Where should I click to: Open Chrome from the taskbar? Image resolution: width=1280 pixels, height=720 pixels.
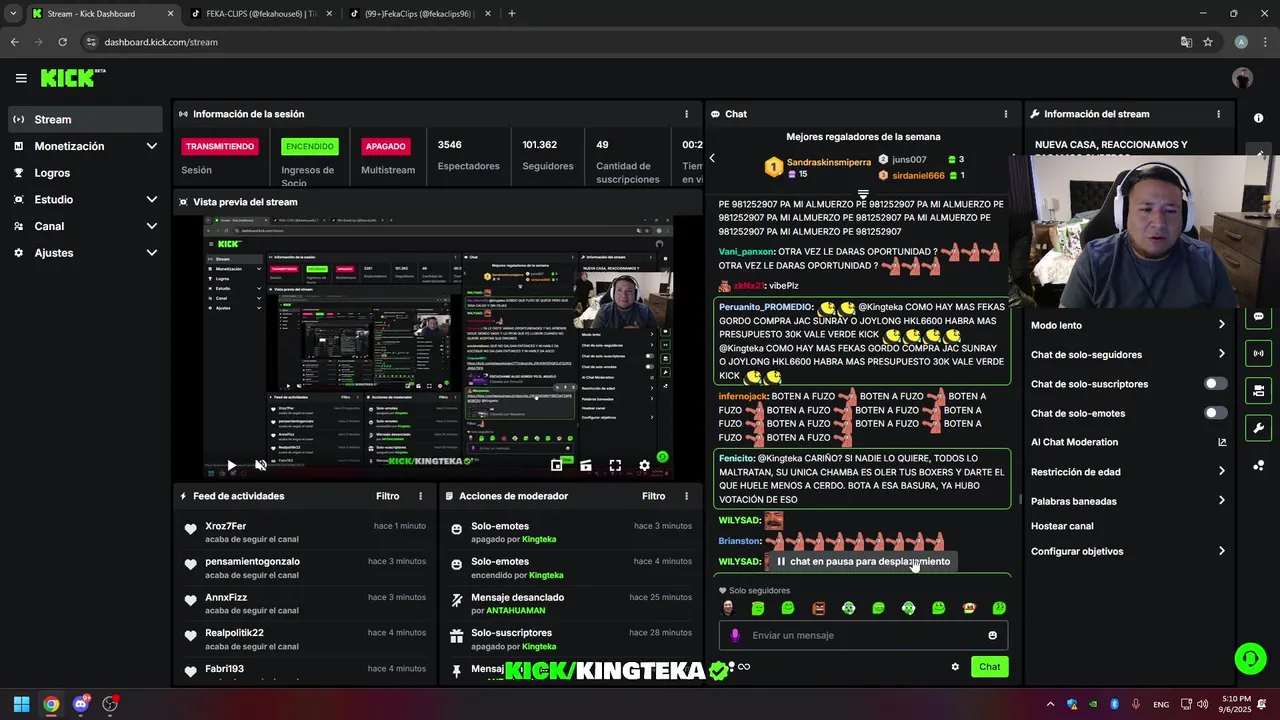[x=51, y=704]
